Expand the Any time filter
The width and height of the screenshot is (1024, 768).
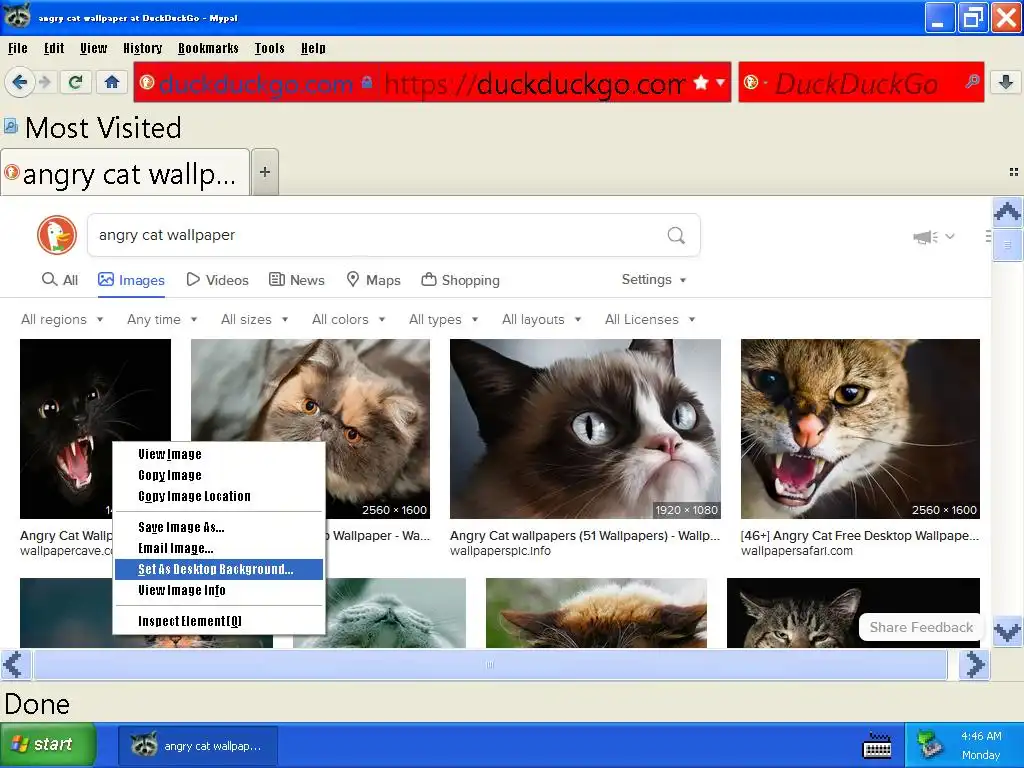(x=162, y=319)
